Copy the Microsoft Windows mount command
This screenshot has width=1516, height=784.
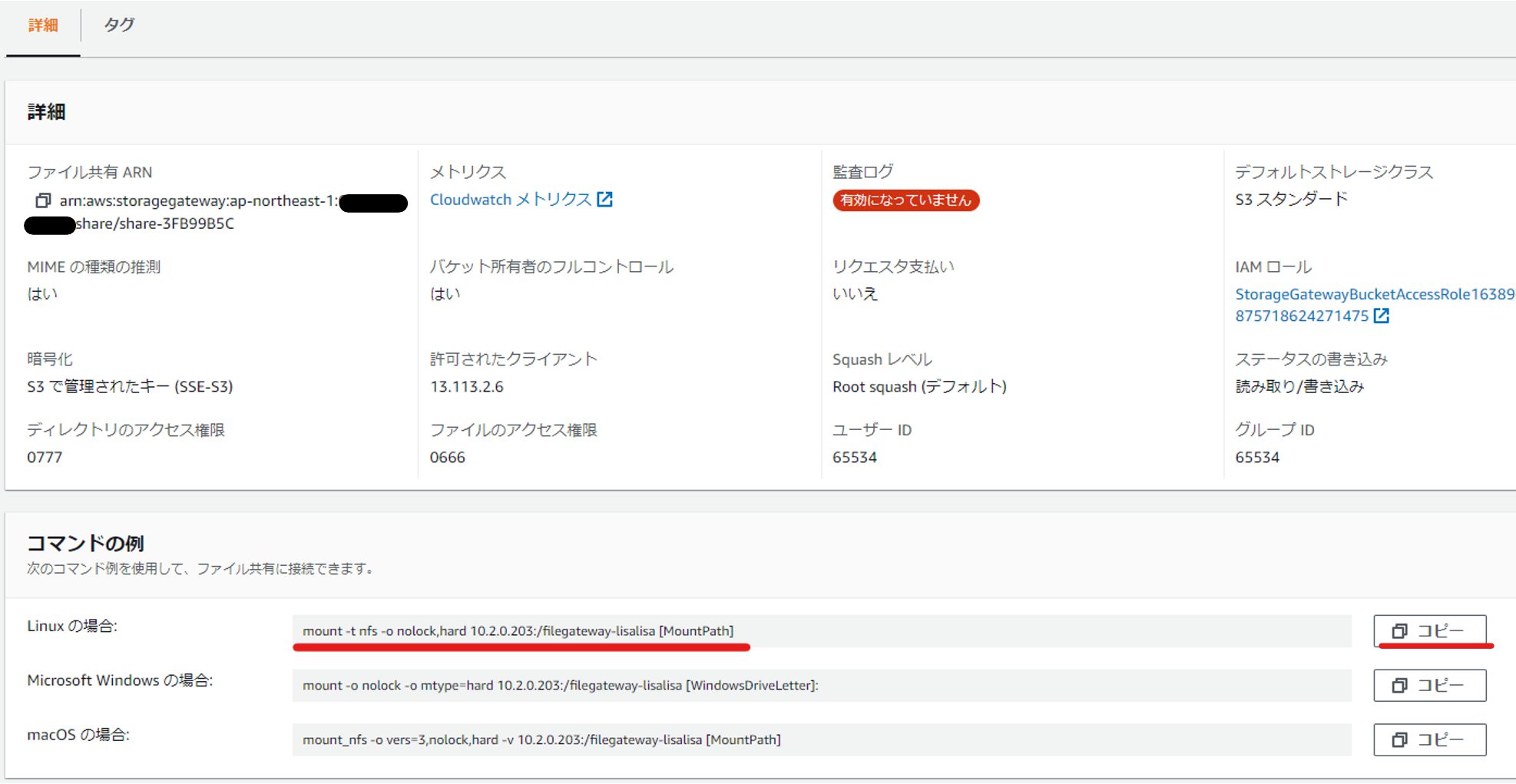1428,685
